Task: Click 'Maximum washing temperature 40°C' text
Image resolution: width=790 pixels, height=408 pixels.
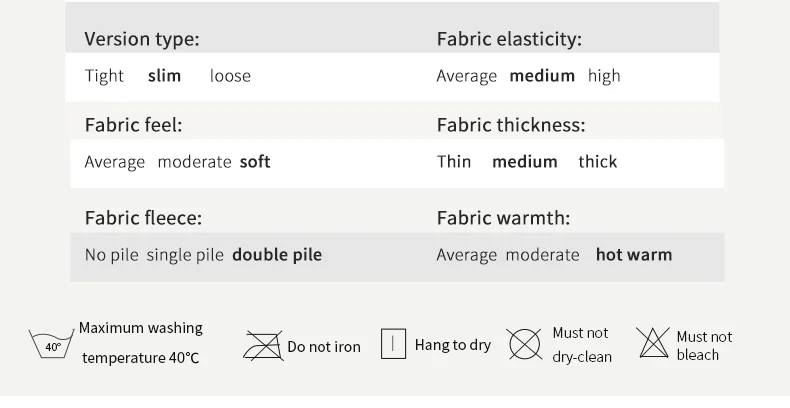Action: (x=141, y=343)
